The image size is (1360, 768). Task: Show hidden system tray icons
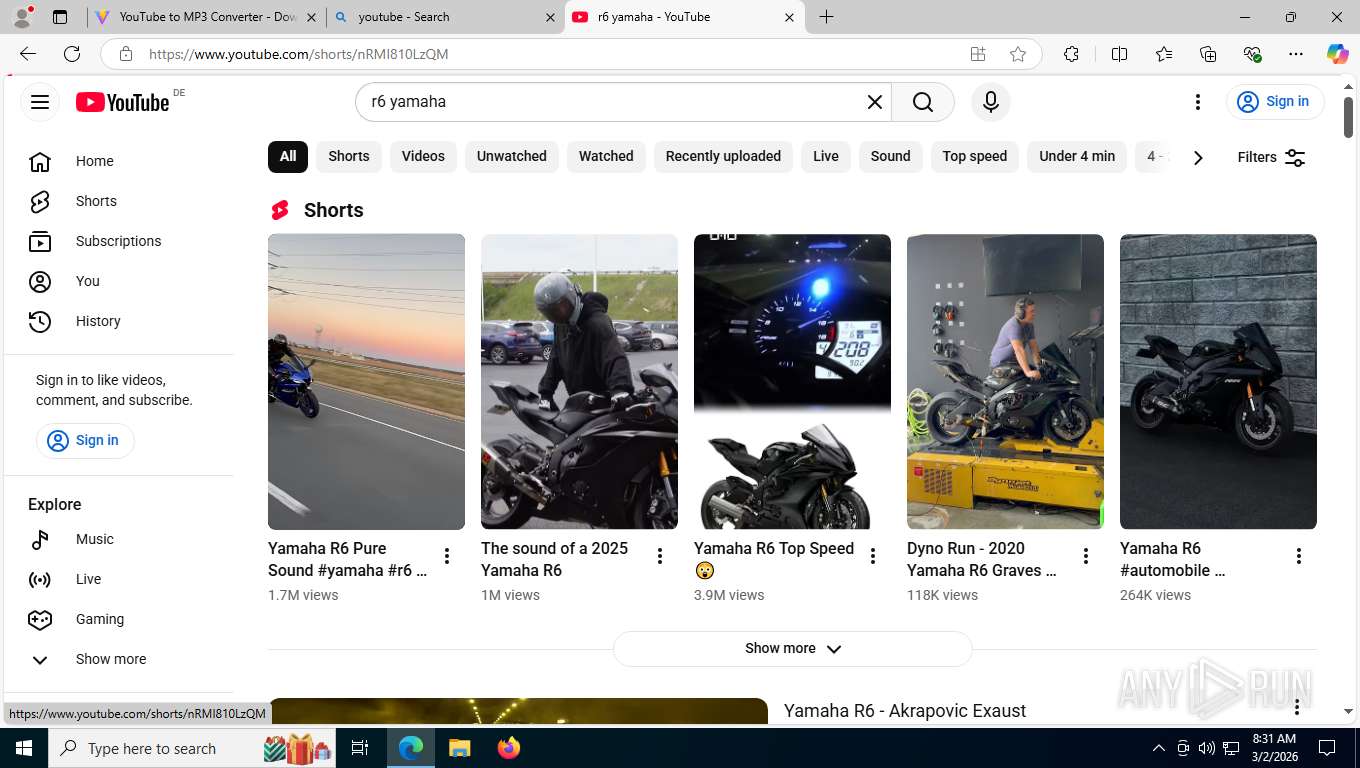pyautogui.click(x=1159, y=748)
